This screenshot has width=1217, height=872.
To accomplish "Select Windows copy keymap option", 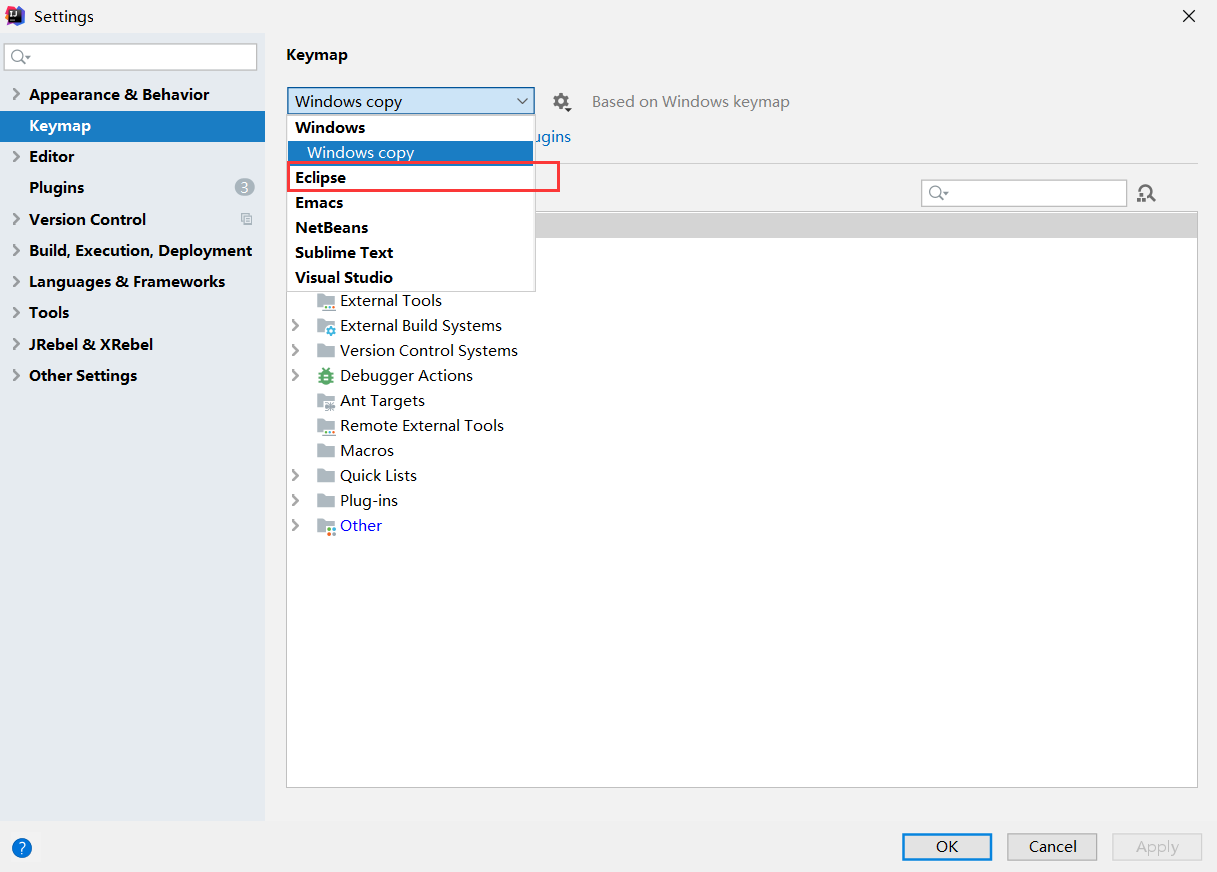I will (x=411, y=152).
